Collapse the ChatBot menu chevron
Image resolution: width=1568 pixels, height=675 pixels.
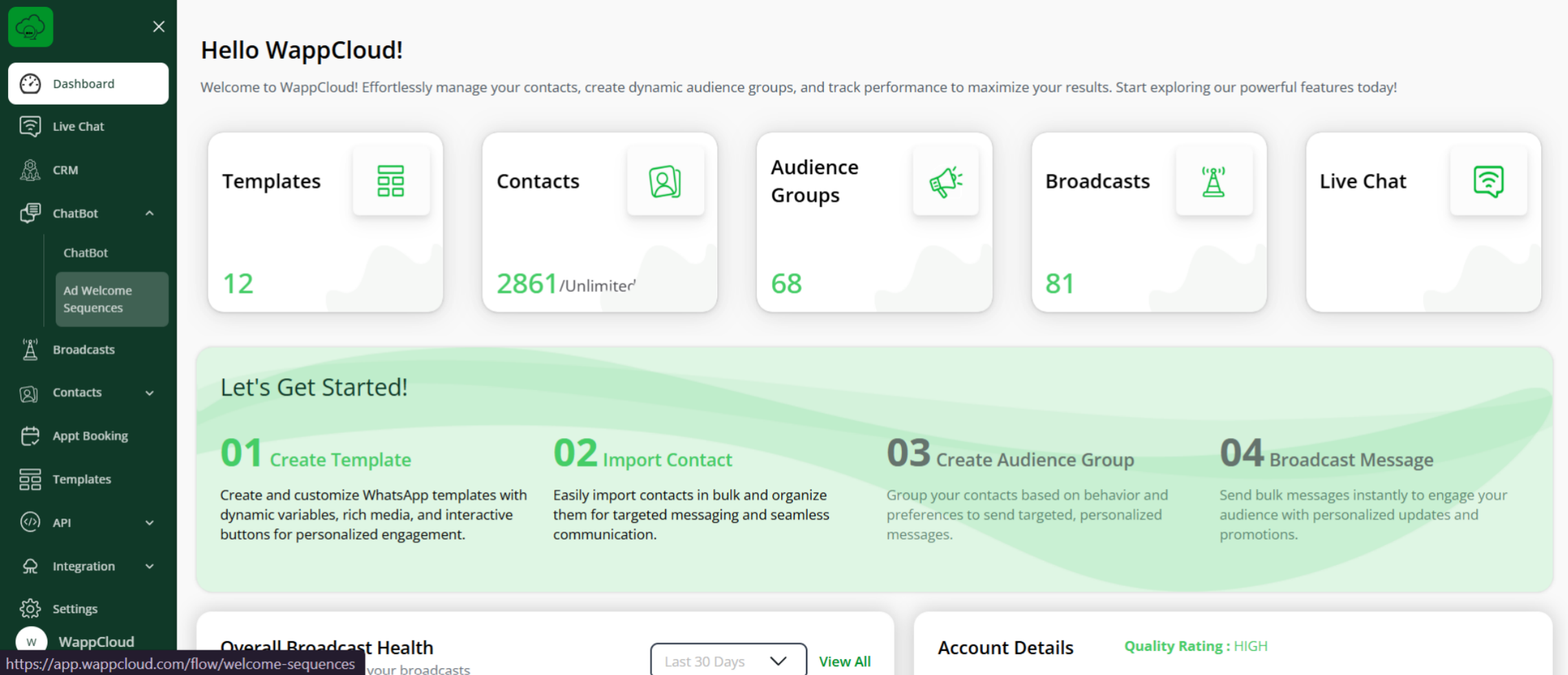click(x=149, y=213)
